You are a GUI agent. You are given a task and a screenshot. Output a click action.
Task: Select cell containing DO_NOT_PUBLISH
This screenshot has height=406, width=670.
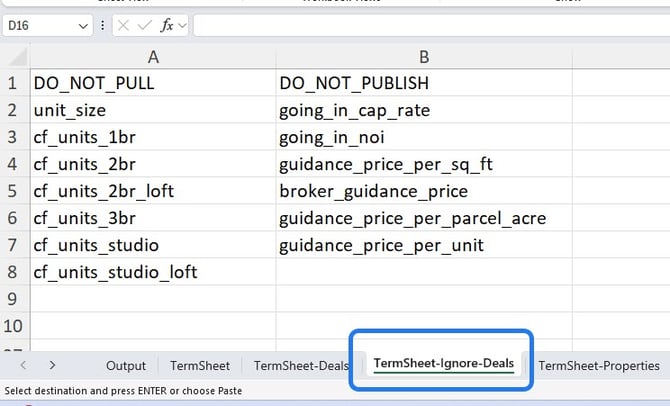(x=424, y=83)
